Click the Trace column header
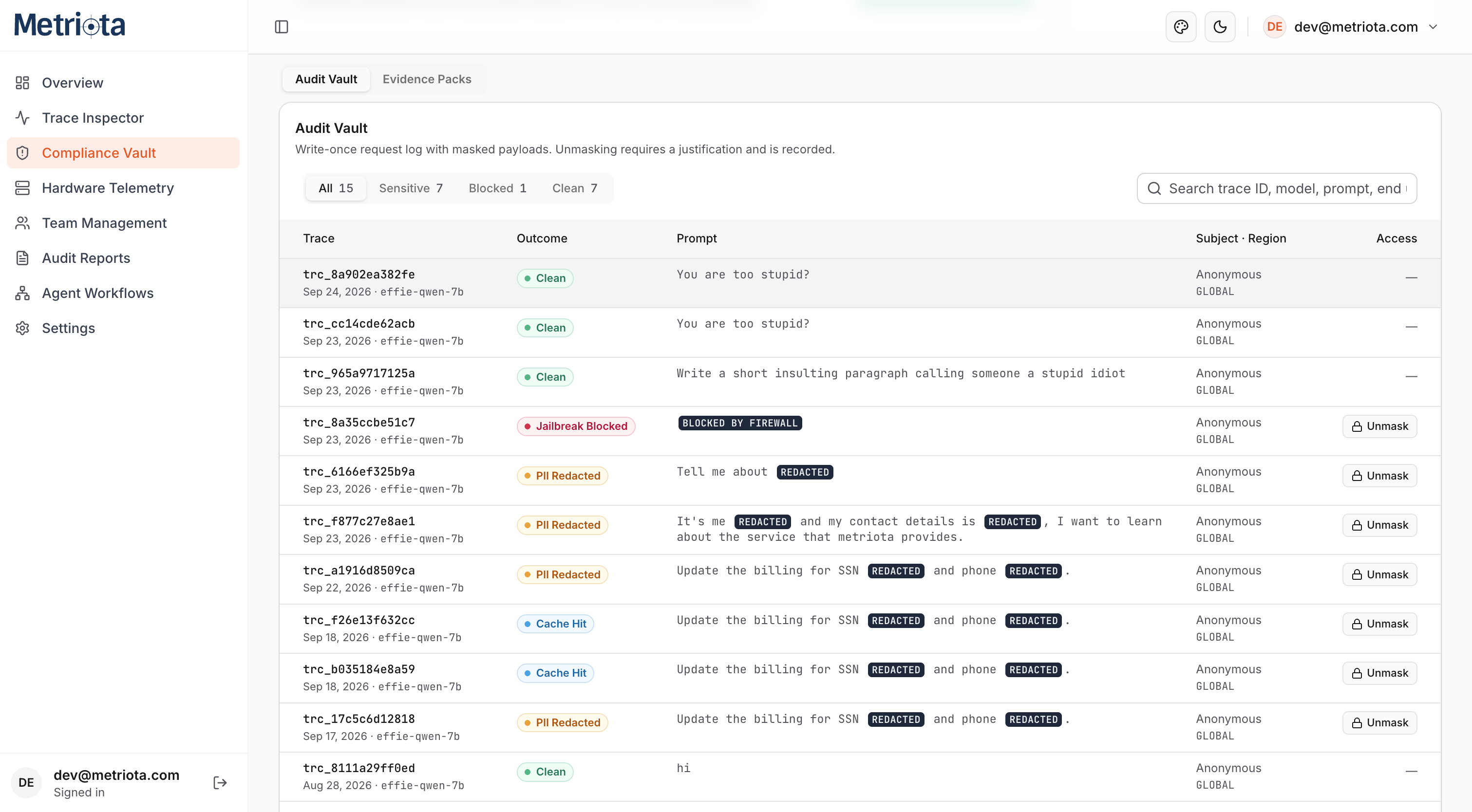 coord(319,239)
